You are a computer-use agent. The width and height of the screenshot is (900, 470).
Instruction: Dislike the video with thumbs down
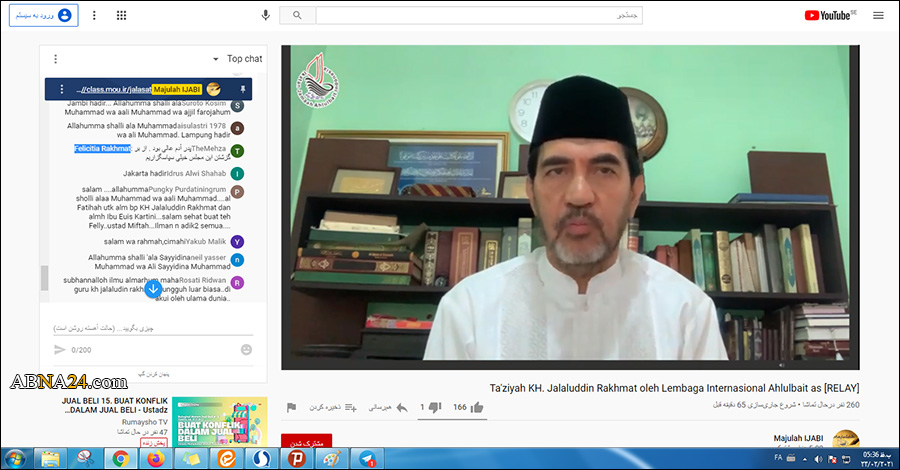click(435, 407)
